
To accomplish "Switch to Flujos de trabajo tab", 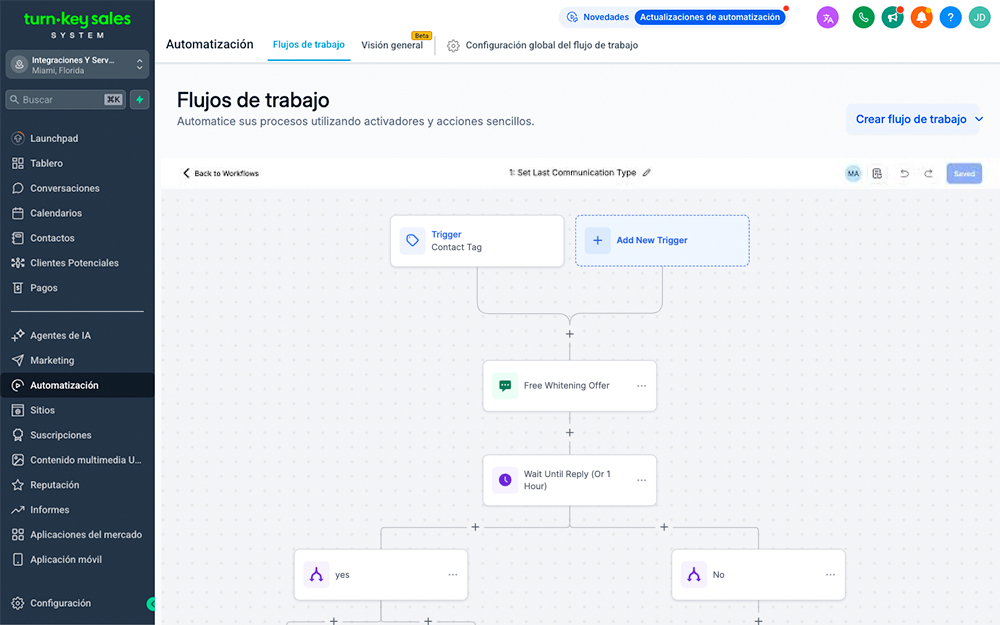I will (x=309, y=45).
